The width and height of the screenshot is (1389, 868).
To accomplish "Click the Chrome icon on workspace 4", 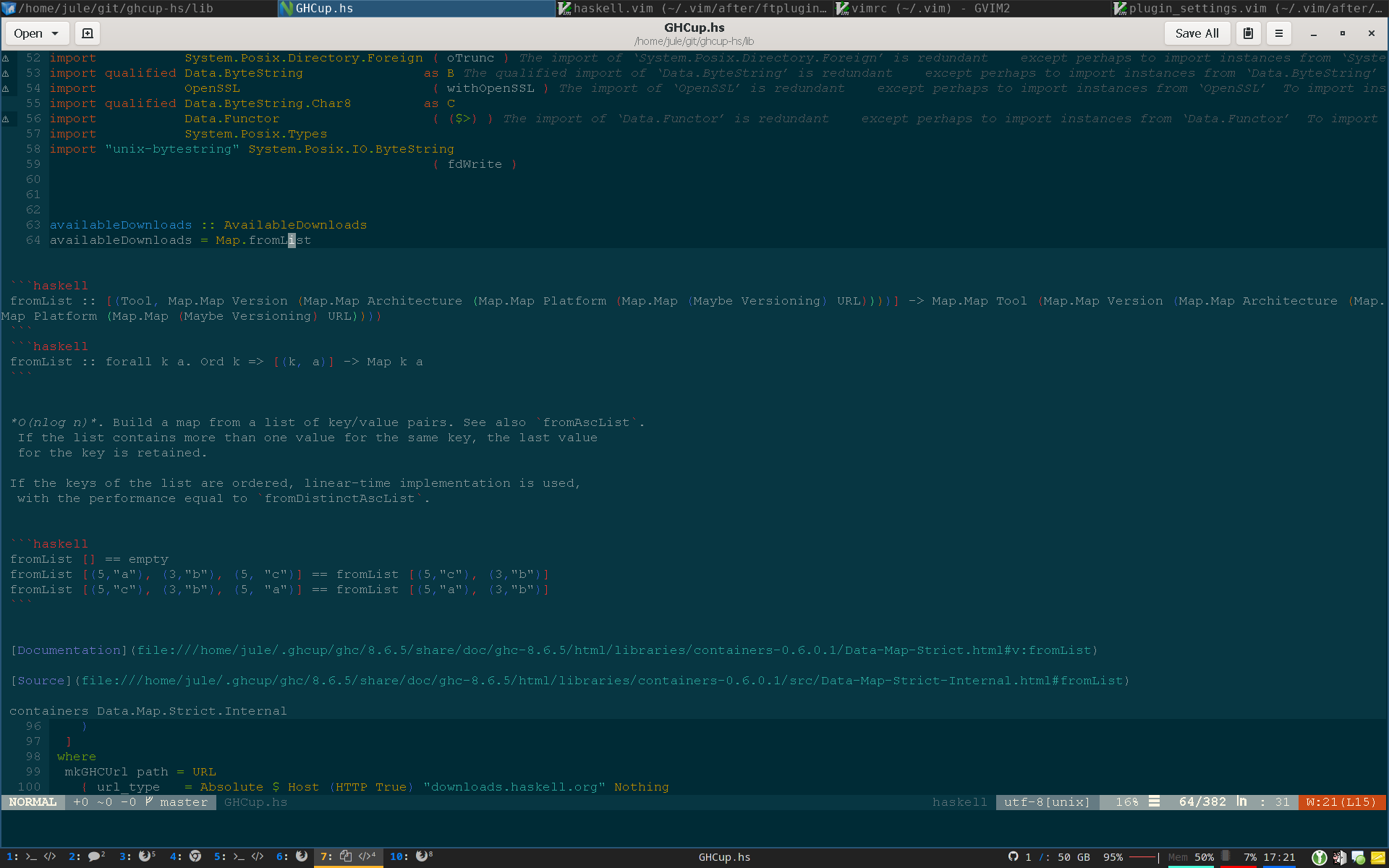I will tap(196, 856).
